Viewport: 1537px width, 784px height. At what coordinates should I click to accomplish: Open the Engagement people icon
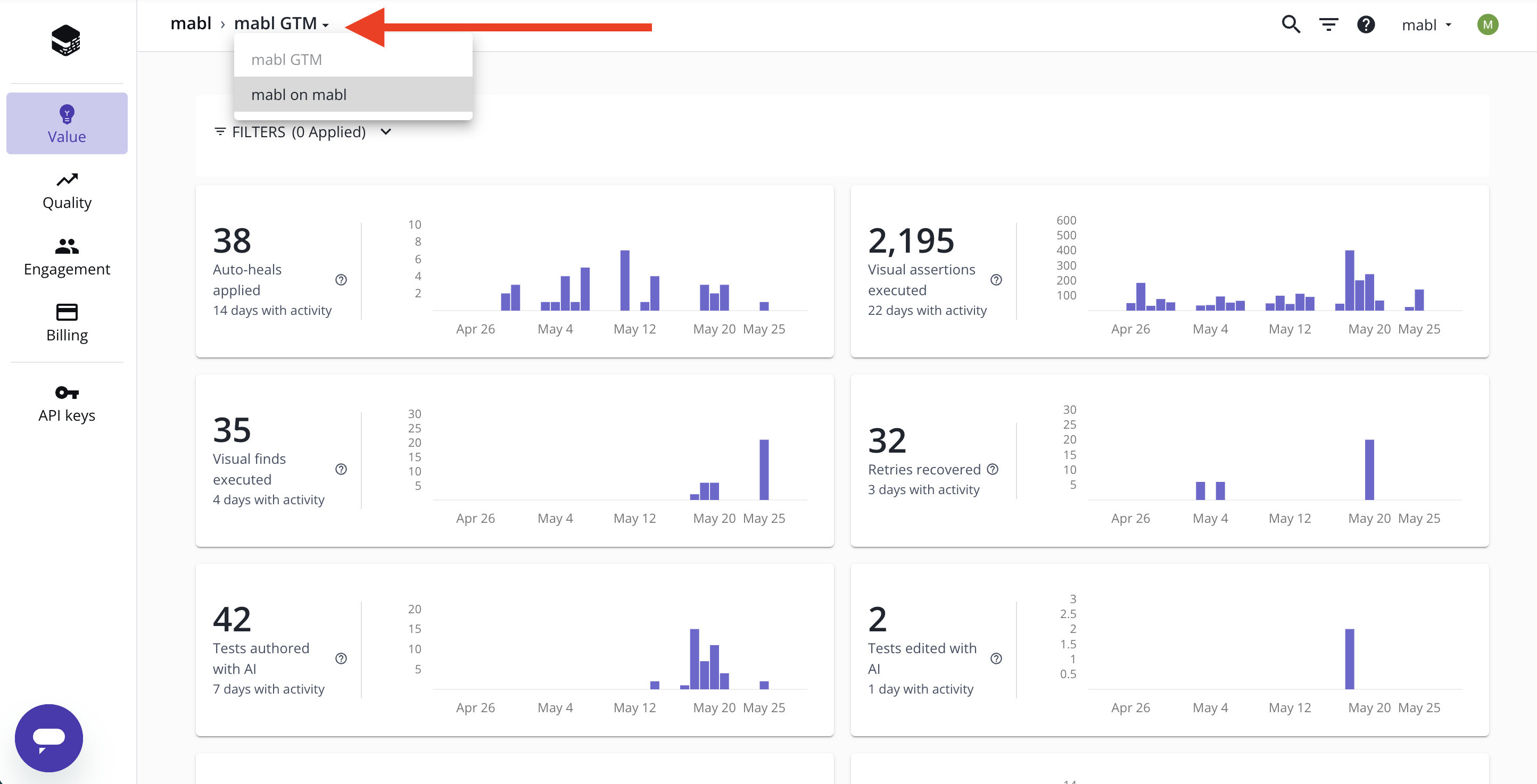[67, 246]
